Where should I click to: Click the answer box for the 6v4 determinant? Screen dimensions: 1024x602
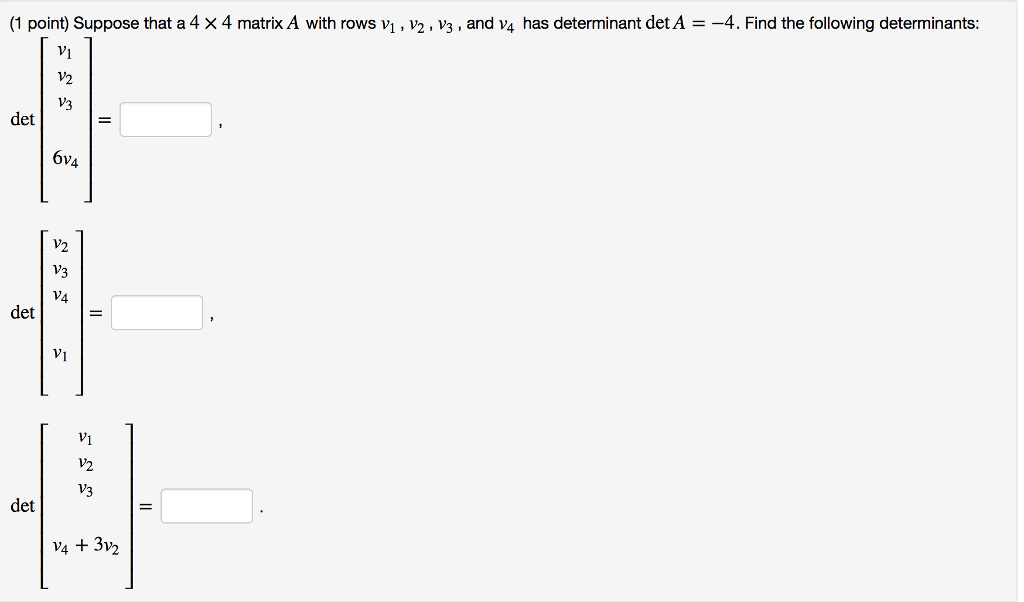point(165,119)
